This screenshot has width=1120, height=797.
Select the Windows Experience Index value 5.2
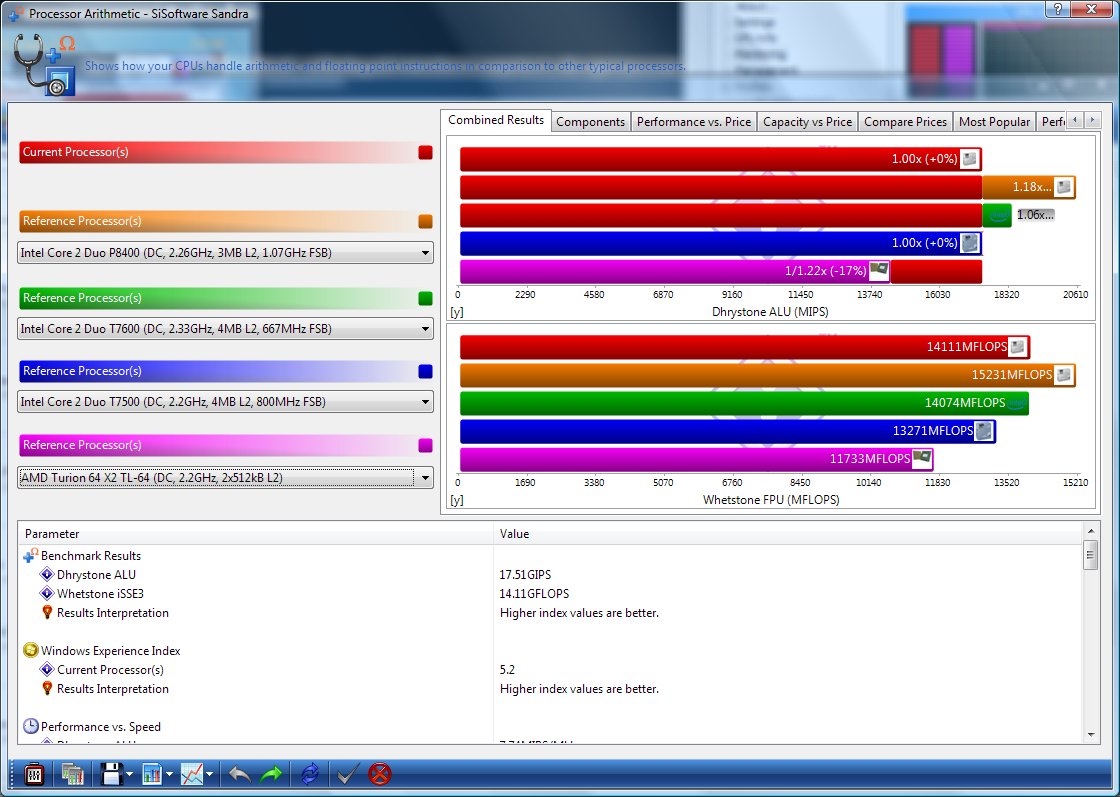[507, 670]
